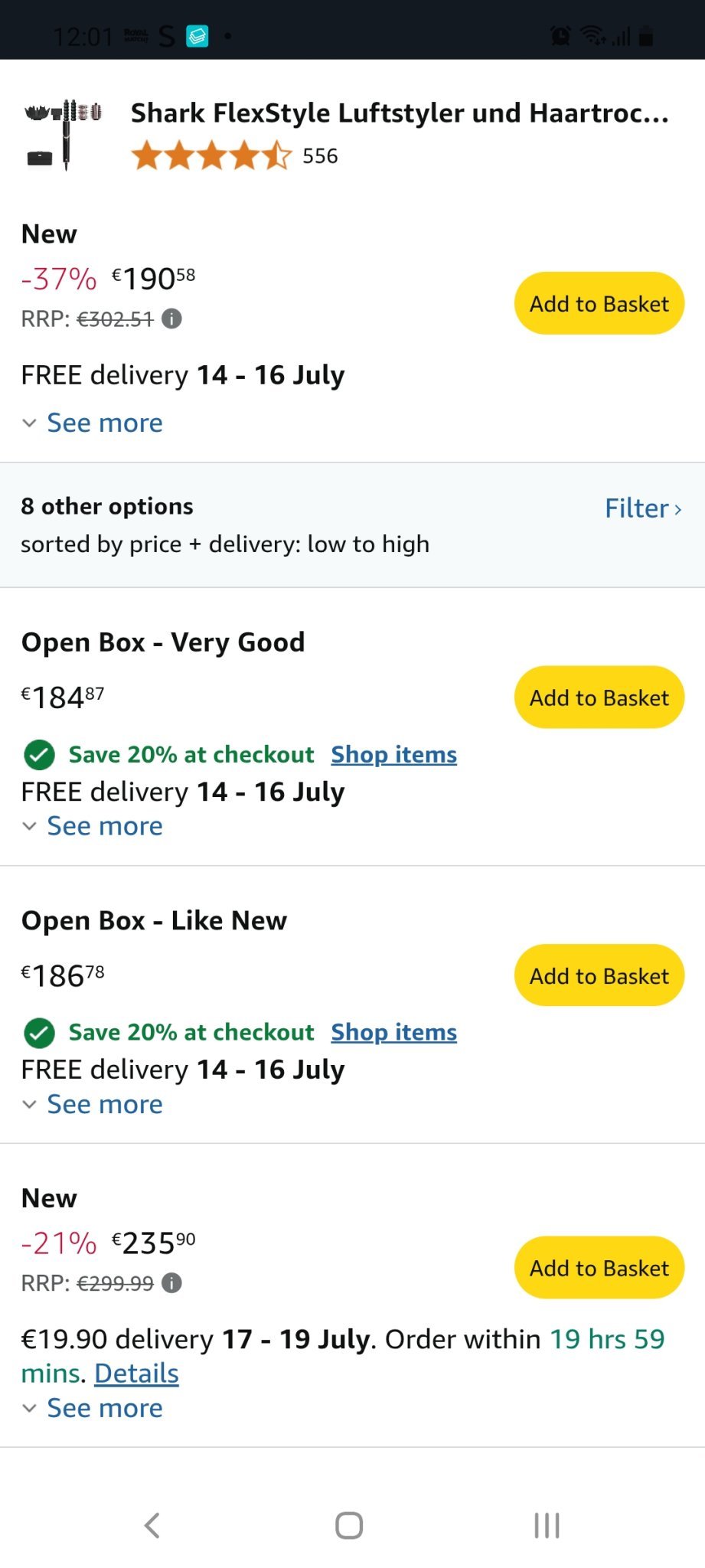Open Shop items link for Very Good offer
This screenshot has height=1568, width=705.
393,755
